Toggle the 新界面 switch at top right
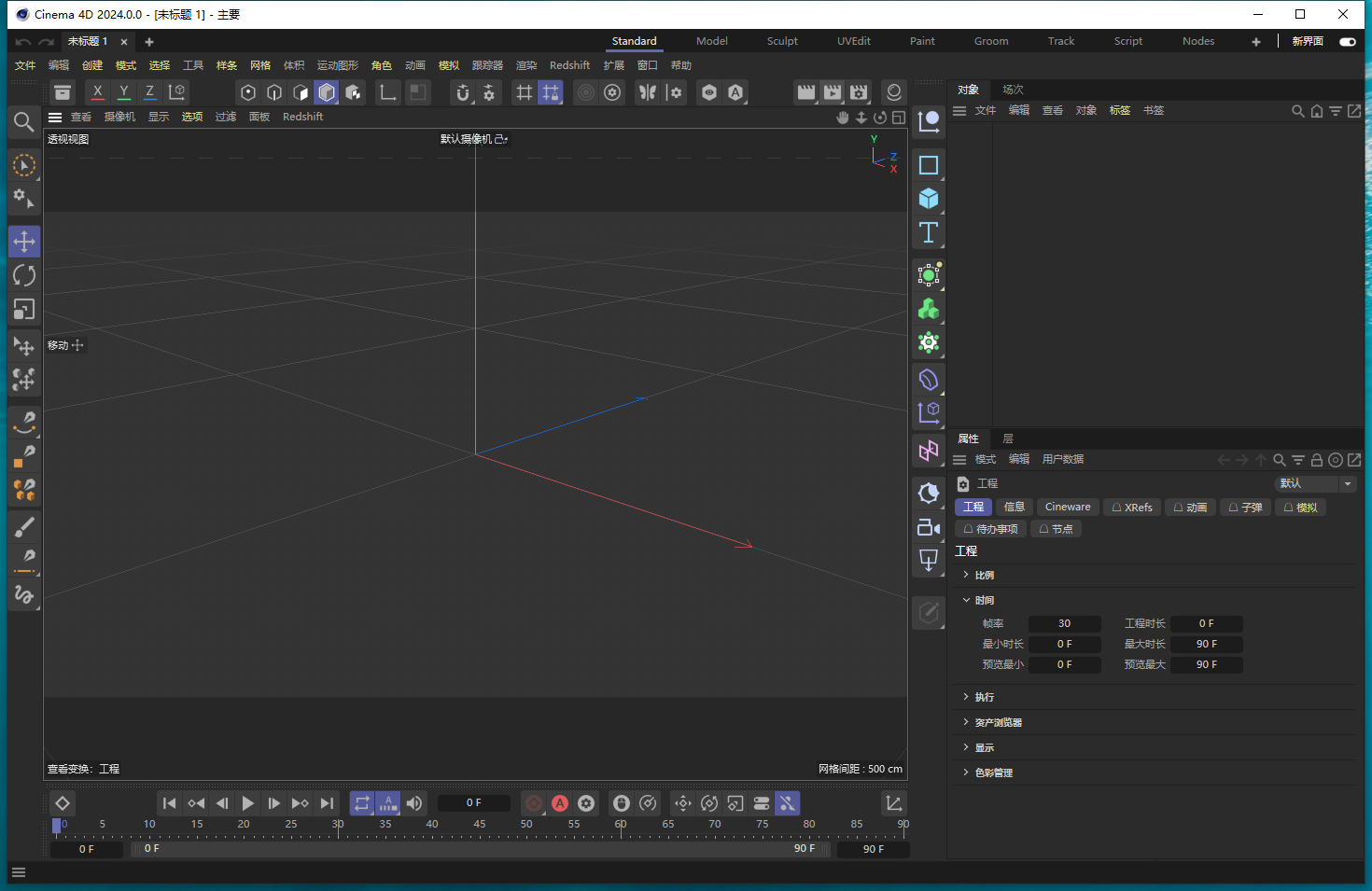 click(x=1347, y=42)
